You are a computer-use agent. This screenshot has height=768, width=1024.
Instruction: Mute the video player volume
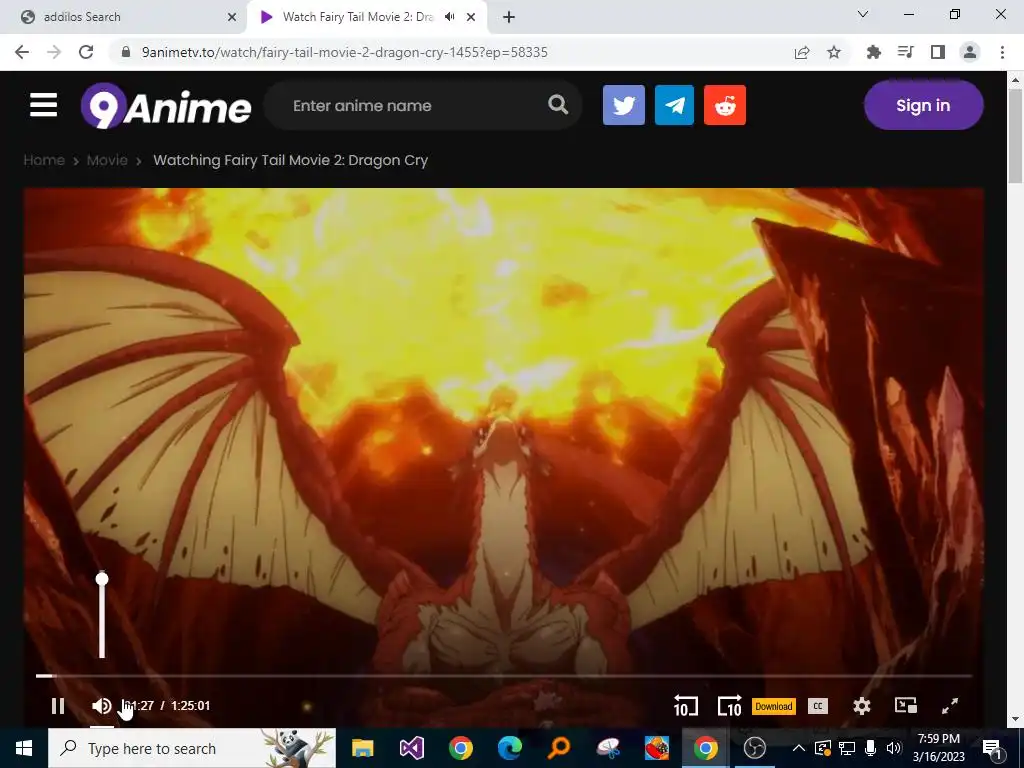(101, 706)
